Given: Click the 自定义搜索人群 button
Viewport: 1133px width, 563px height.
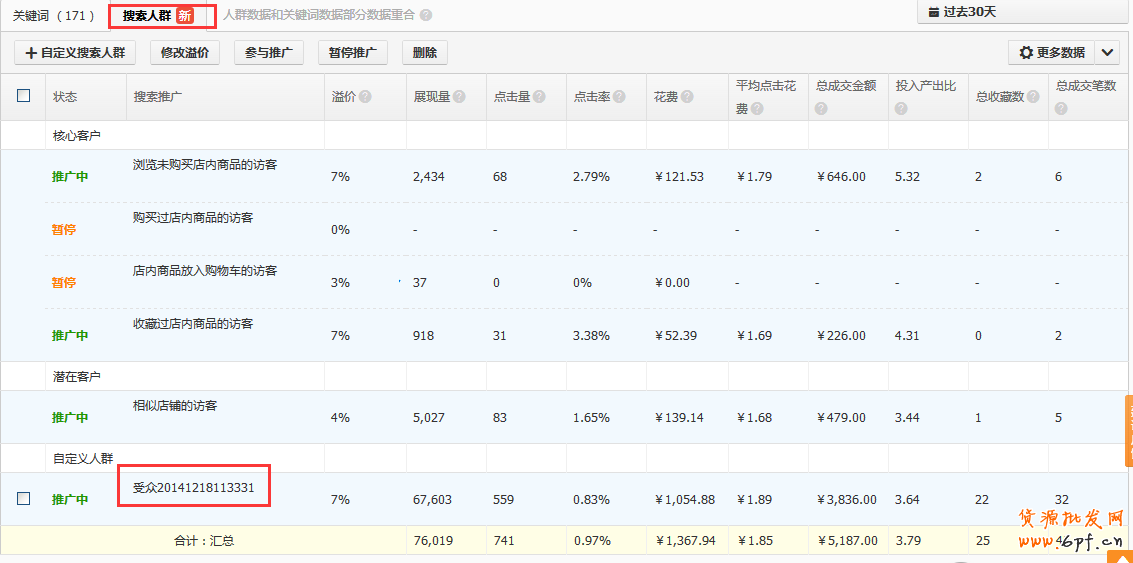Looking at the screenshot, I should click(x=76, y=53).
